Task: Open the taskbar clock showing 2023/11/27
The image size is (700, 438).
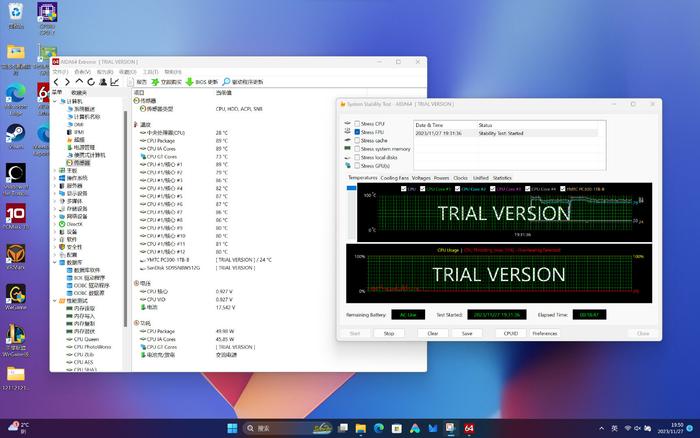Action: 670,428
